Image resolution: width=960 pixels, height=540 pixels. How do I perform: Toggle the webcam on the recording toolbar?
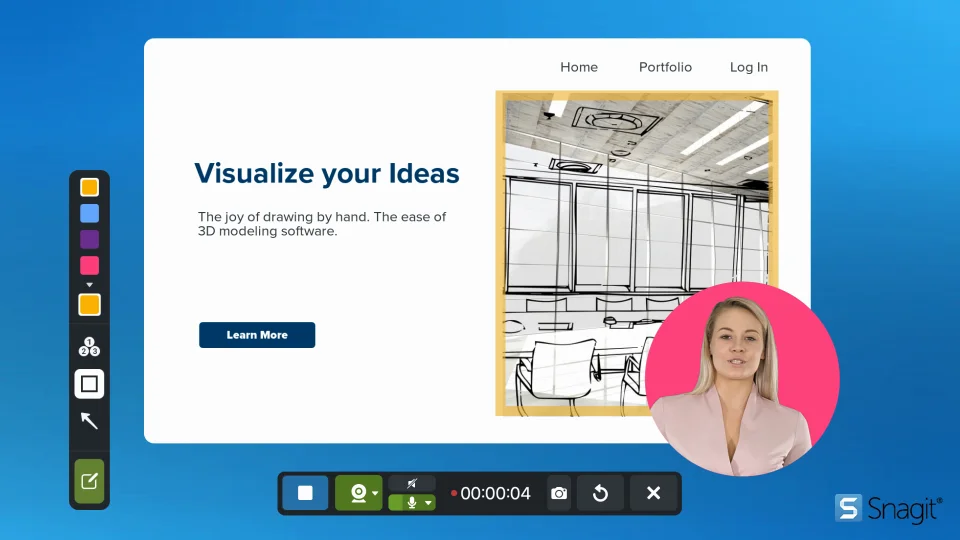pyautogui.click(x=355, y=493)
